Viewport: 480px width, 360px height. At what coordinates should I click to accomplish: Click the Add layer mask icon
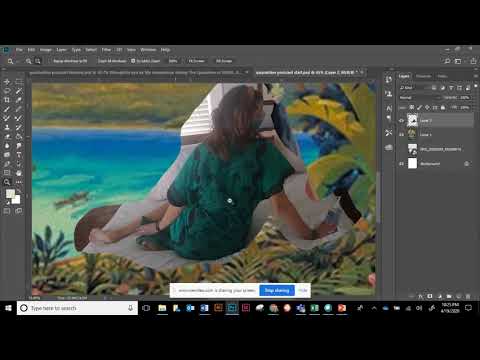pyautogui.click(x=430, y=296)
